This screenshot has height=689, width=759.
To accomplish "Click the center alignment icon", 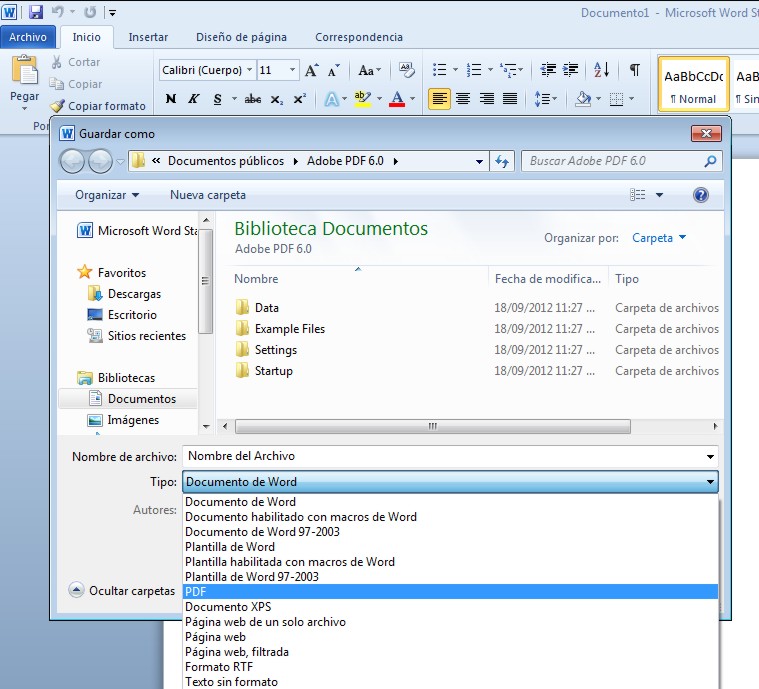I will pyautogui.click(x=463, y=99).
